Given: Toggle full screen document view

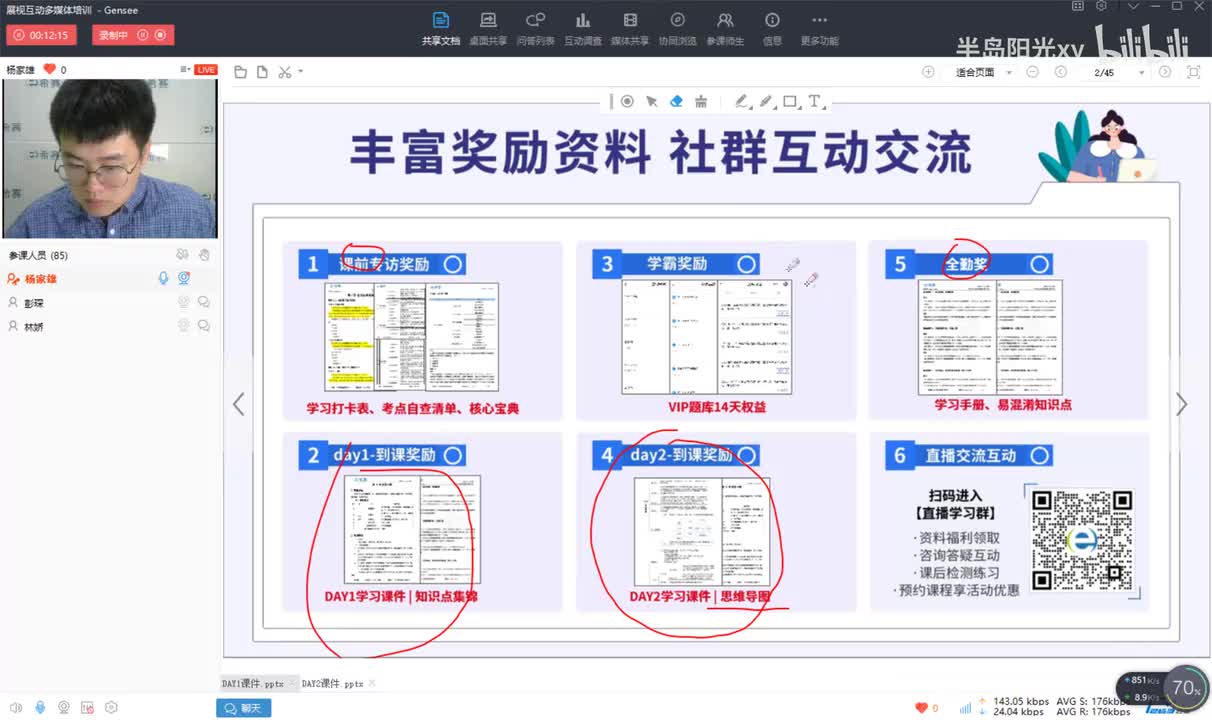Looking at the screenshot, I should pyautogui.click(x=1193, y=72).
